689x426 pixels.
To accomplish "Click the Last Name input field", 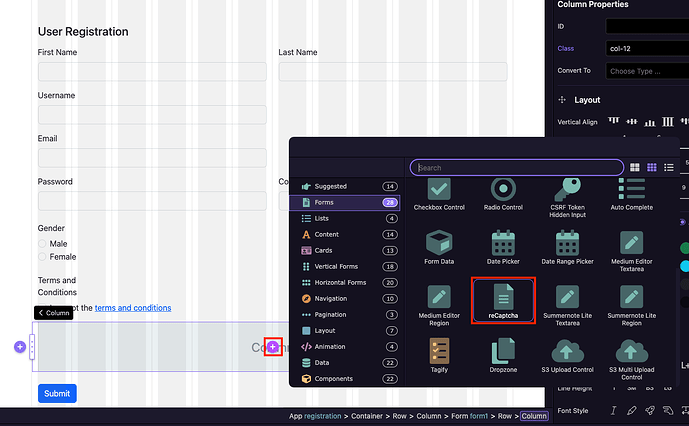I will point(393,72).
